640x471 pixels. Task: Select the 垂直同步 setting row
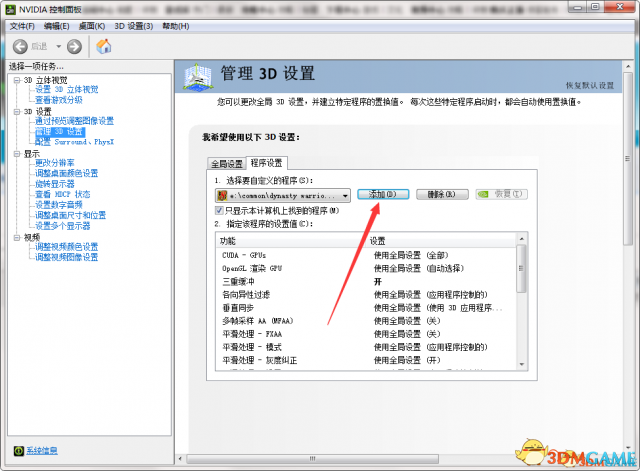(366, 308)
